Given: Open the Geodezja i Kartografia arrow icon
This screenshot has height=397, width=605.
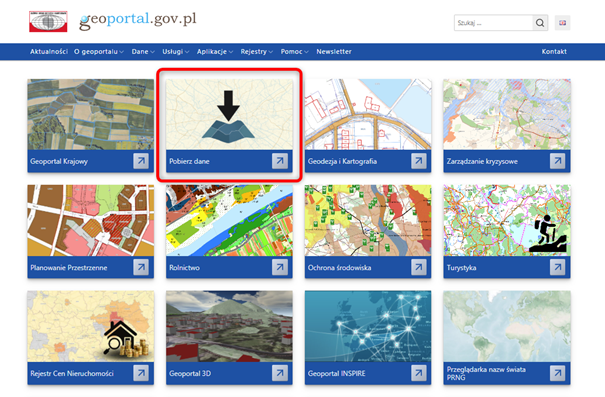Looking at the screenshot, I should pyautogui.click(x=419, y=161).
